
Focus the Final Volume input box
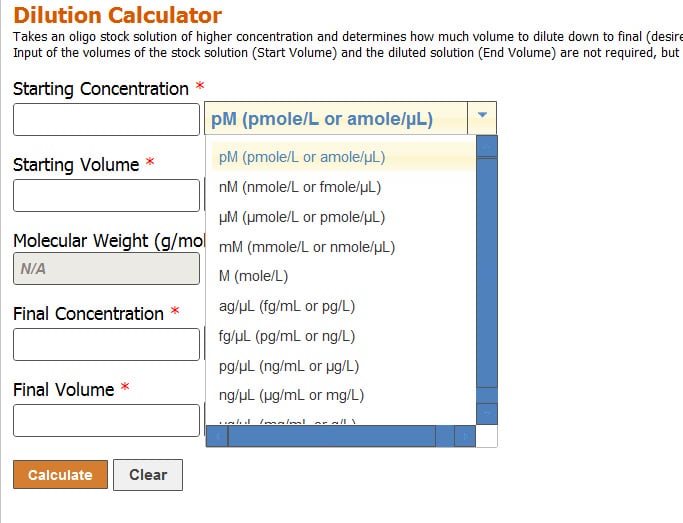106,420
